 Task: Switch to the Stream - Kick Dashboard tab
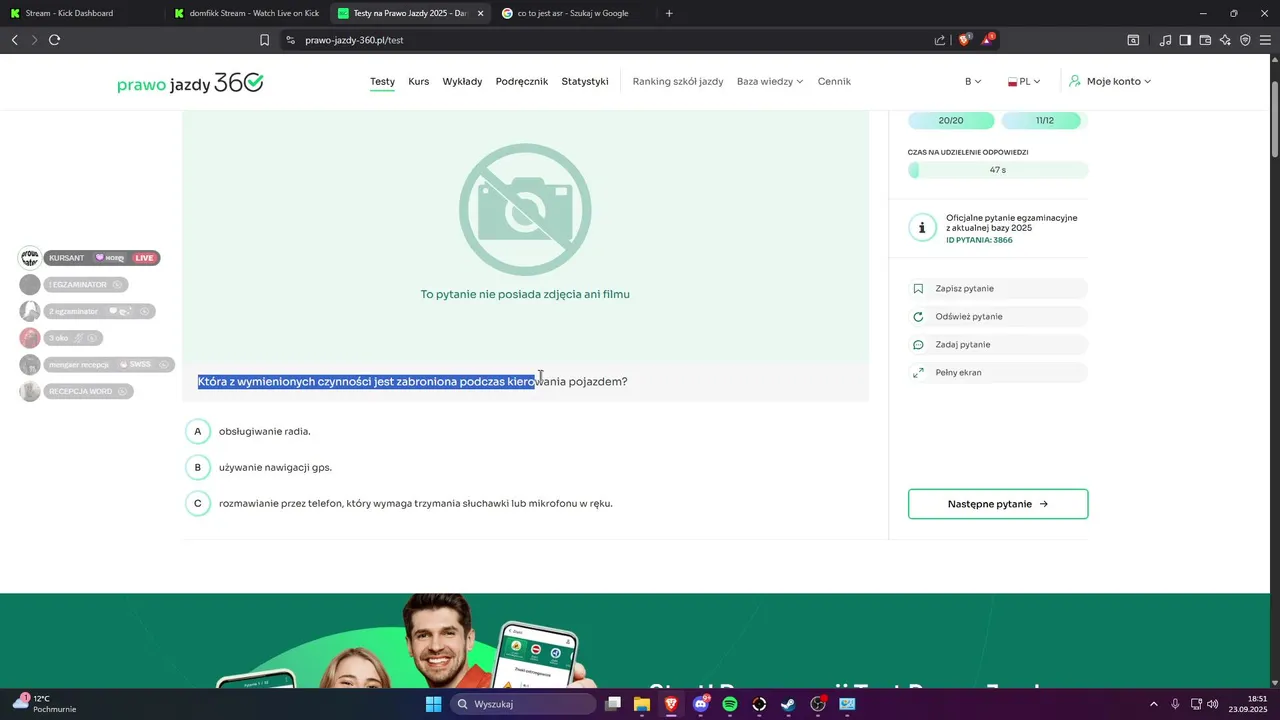(x=80, y=13)
